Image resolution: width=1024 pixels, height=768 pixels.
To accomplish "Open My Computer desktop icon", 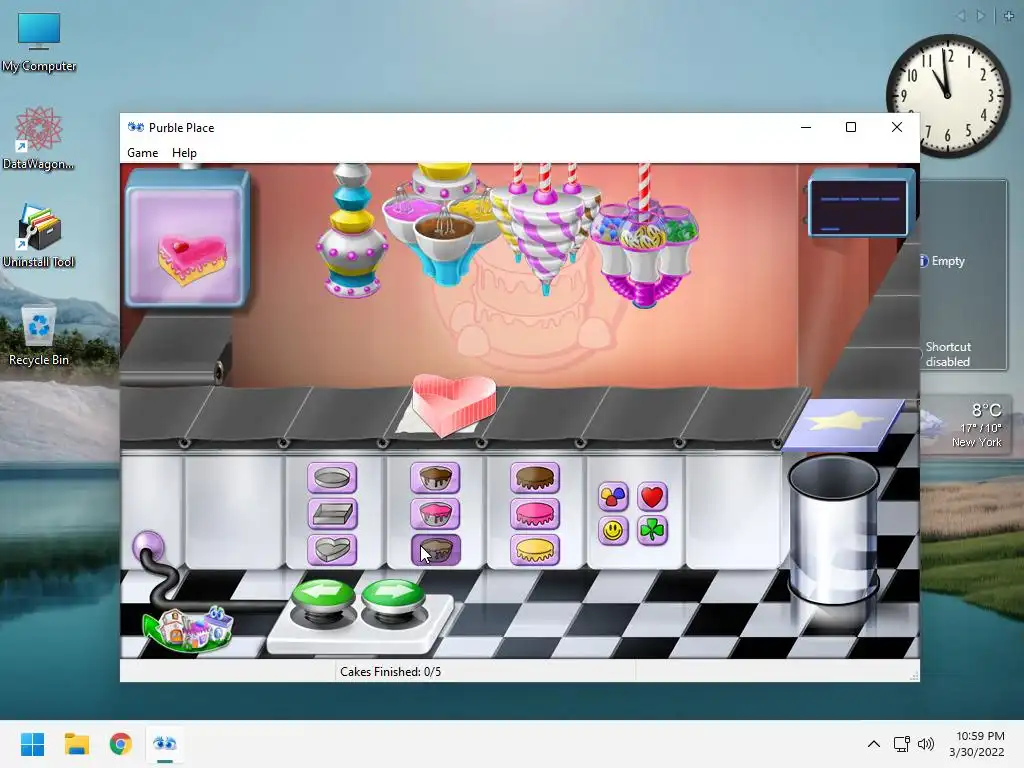I will (x=39, y=43).
